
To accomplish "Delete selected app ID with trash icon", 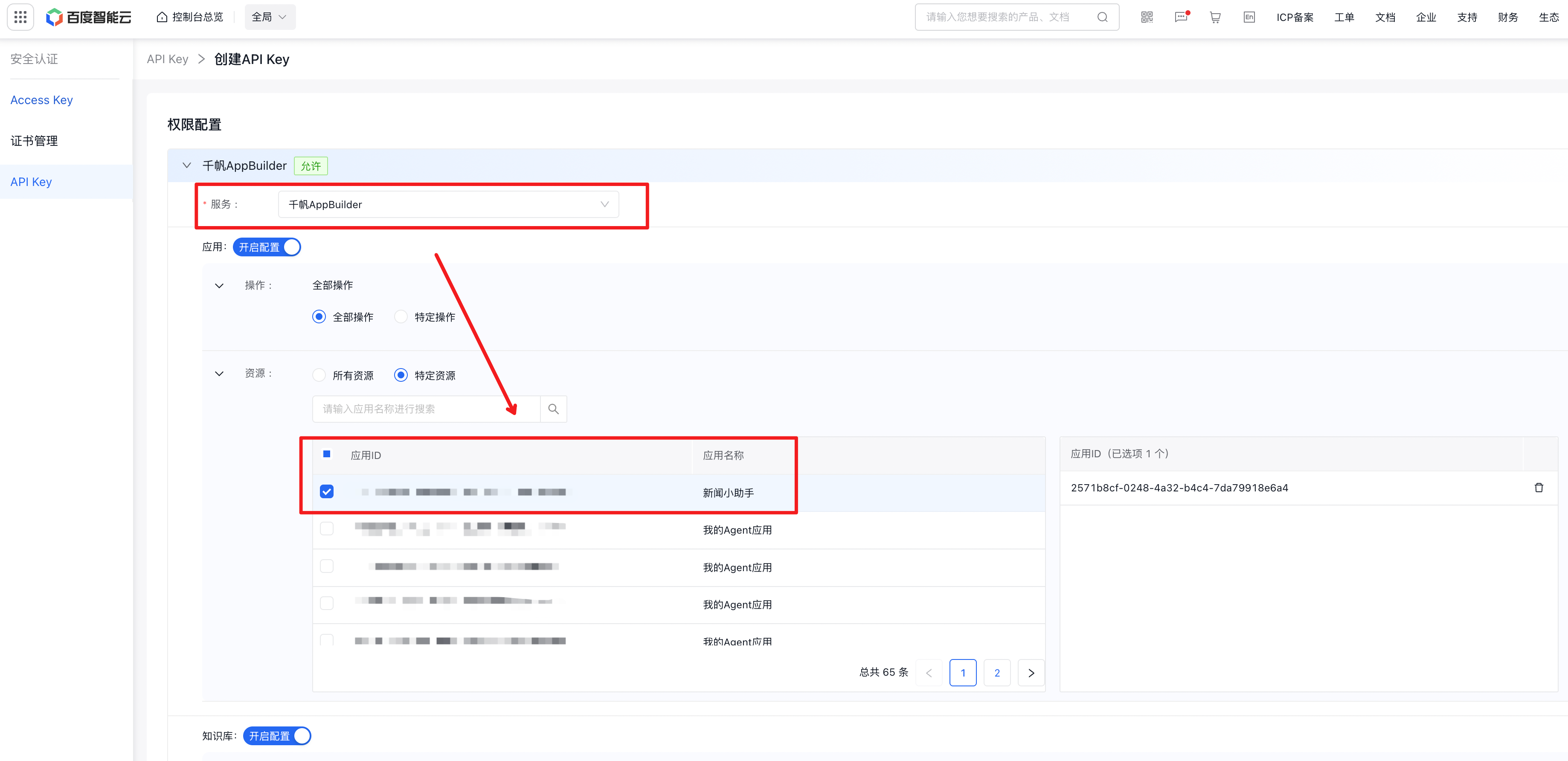I will tap(1539, 488).
